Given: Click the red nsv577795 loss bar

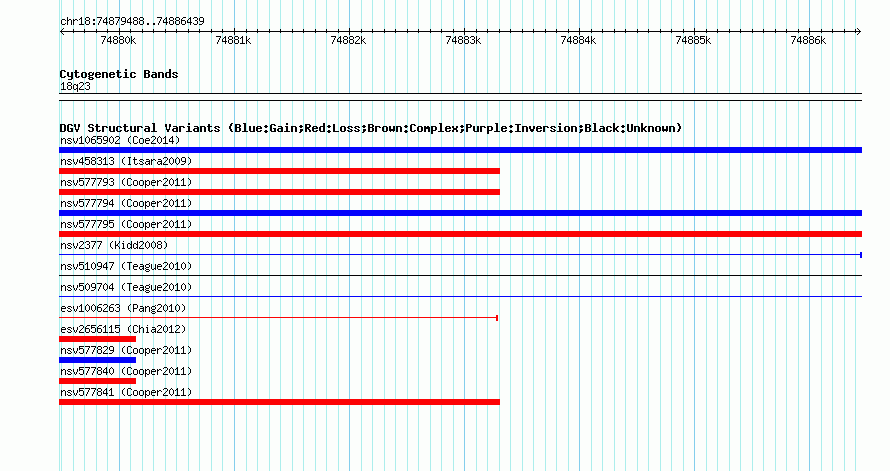Looking at the screenshot, I should click(x=460, y=234).
